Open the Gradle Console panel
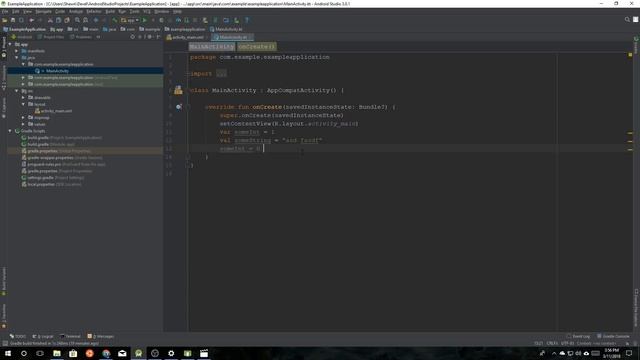Viewport: 640px width, 360px height. click(613, 336)
